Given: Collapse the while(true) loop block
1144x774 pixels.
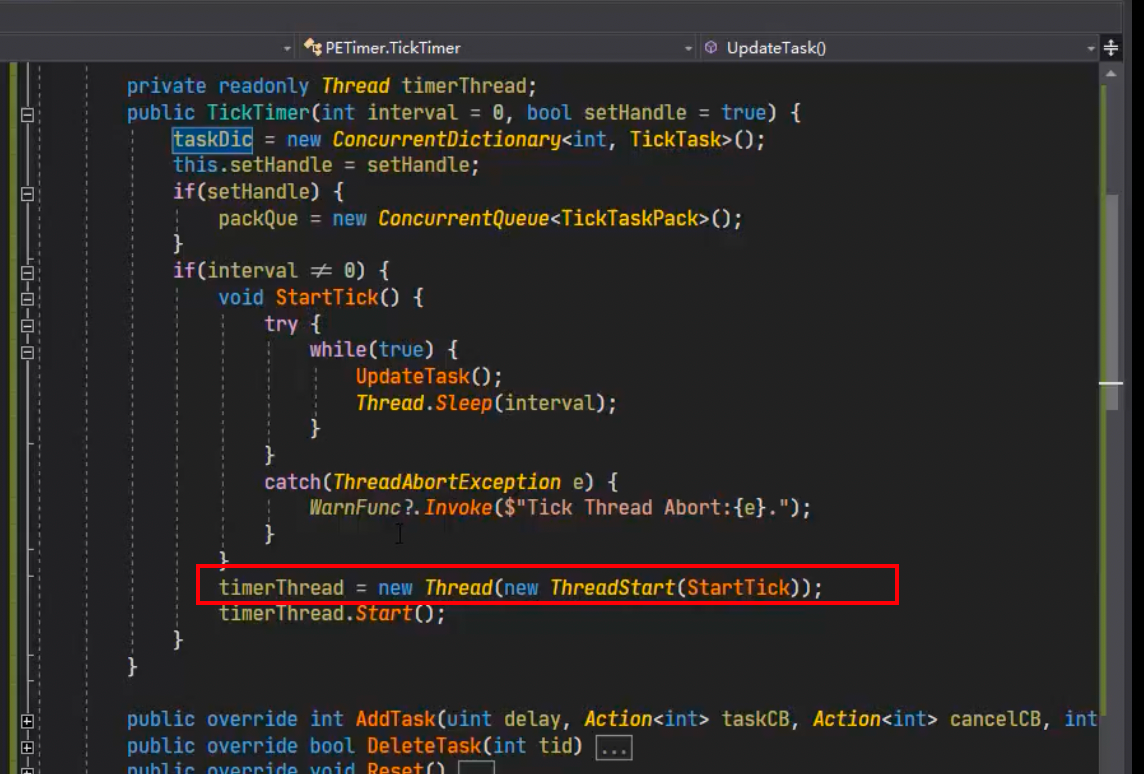Looking at the screenshot, I should click(x=27, y=351).
